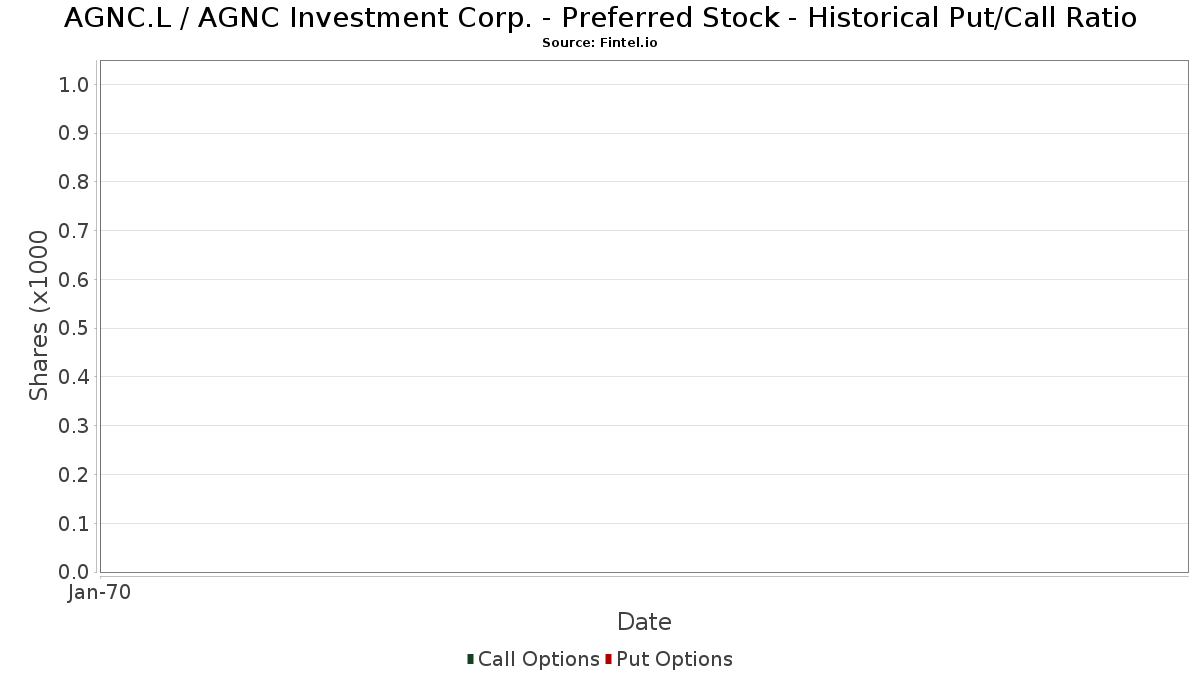Click the 0.4 y-axis tick label
Viewport: 1200px width, 675px height.
click(x=74, y=377)
